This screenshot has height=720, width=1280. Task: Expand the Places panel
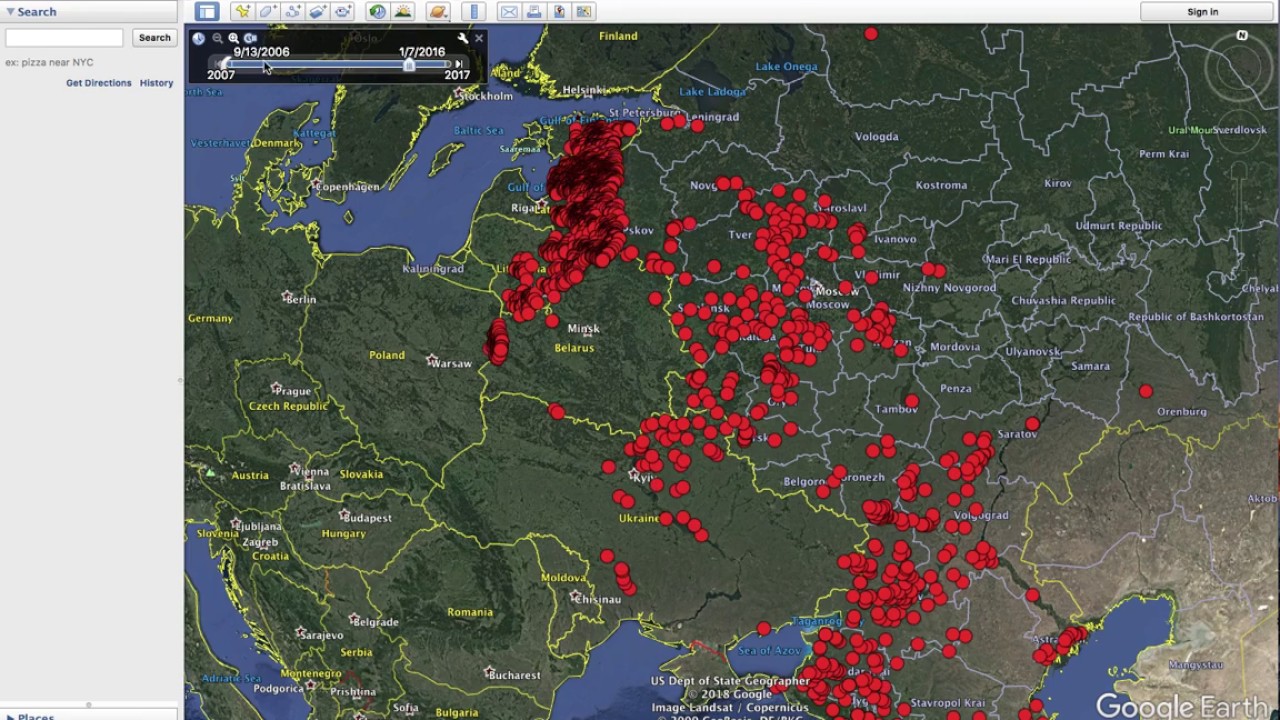9,716
